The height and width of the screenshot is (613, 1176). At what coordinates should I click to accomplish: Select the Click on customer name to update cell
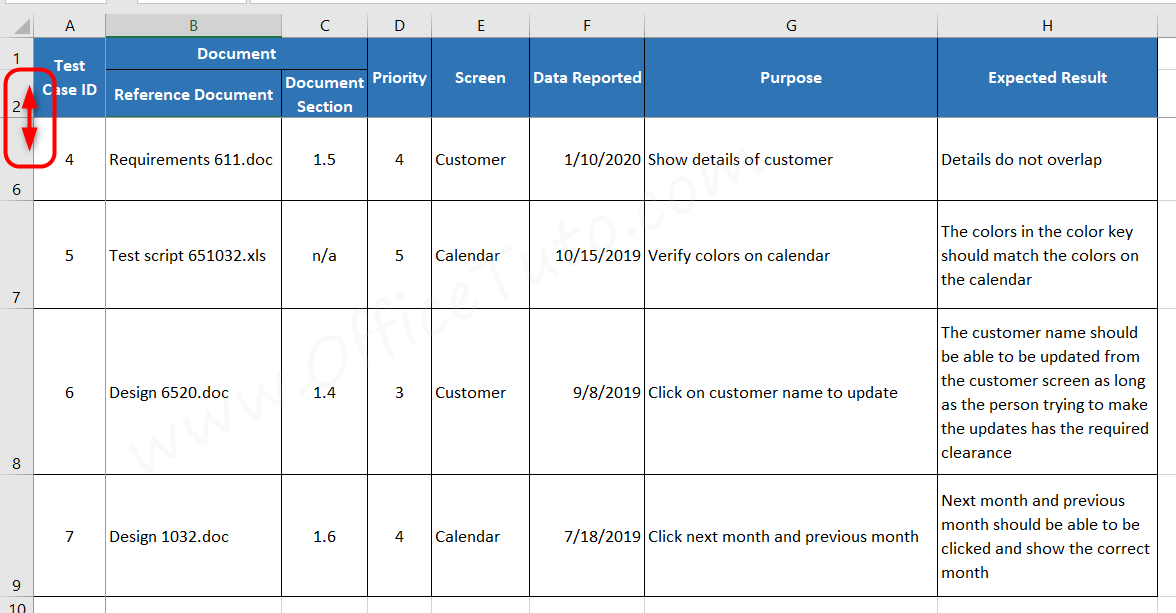pos(790,392)
